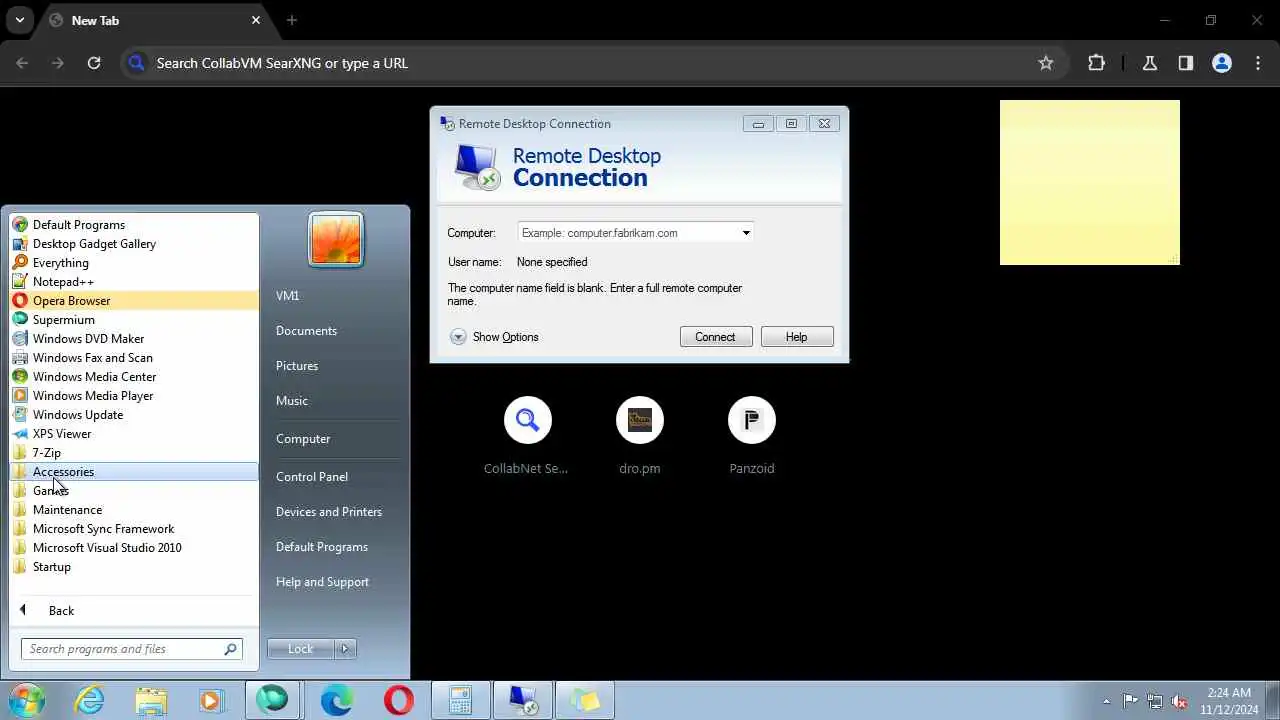Image resolution: width=1280 pixels, height=720 pixels.
Task: Open XPS Viewer from programs list
Action: [134, 434]
